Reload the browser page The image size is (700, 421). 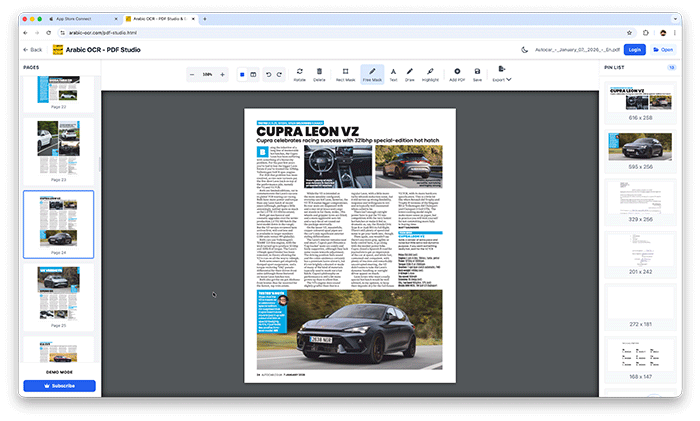49,33
